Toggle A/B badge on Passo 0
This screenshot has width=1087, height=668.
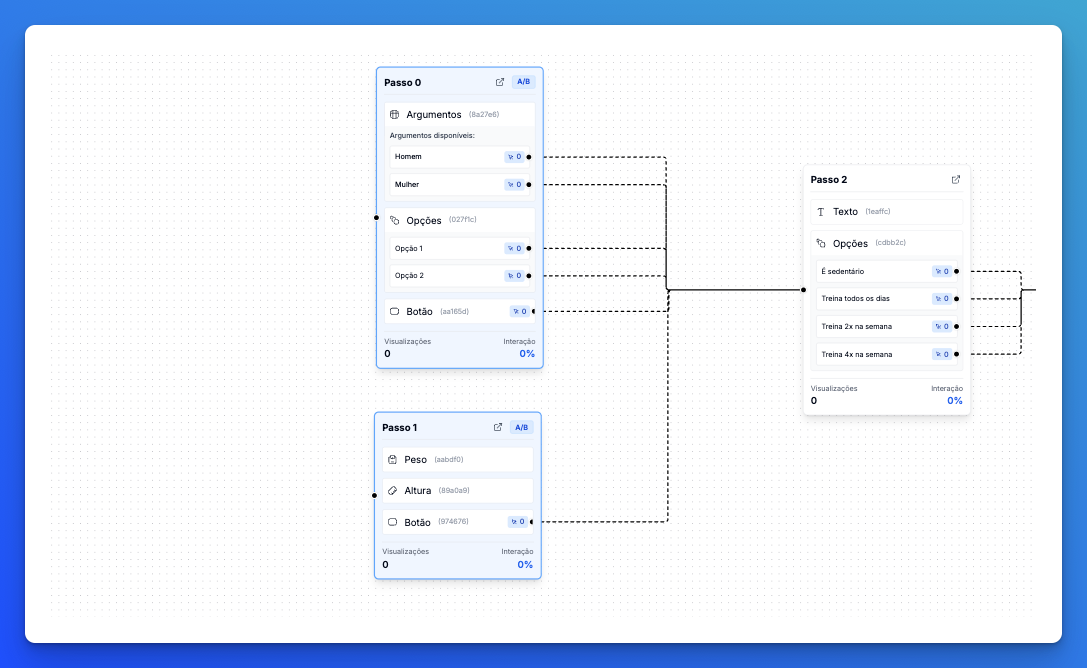pos(523,82)
